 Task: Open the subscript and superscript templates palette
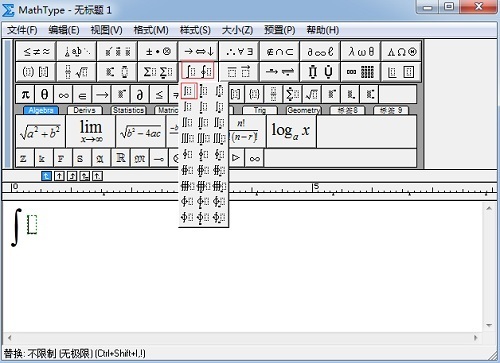point(117,72)
